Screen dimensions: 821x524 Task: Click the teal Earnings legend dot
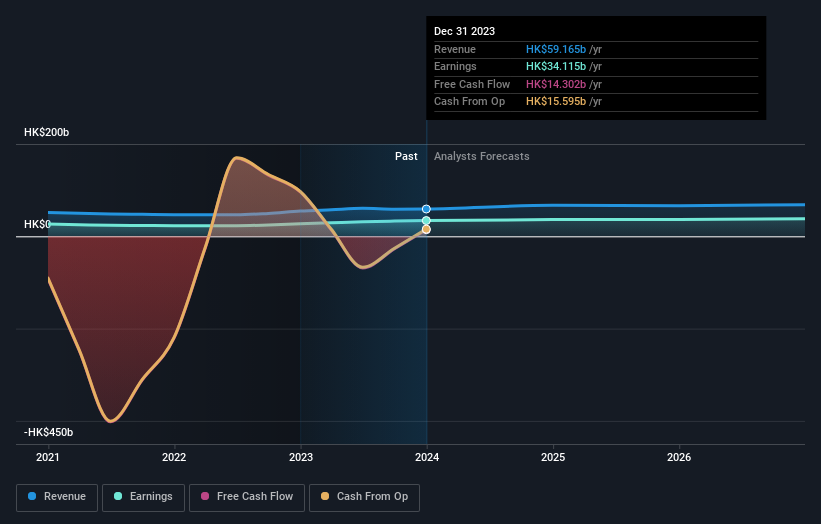118,496
